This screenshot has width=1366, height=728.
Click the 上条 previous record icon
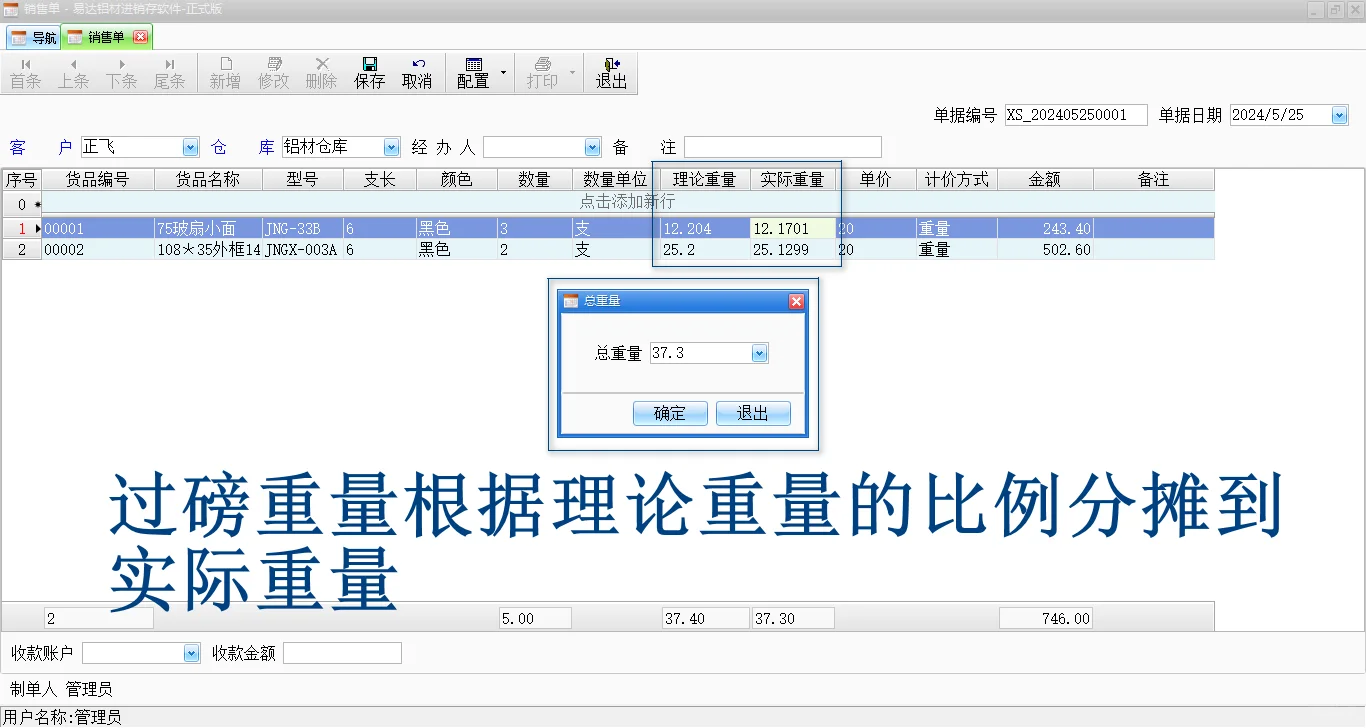[x=73, y=72]
